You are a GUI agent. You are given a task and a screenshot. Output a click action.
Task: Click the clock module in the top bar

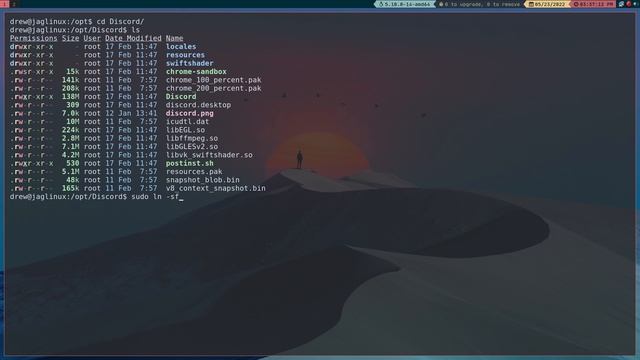coord(593,4)
